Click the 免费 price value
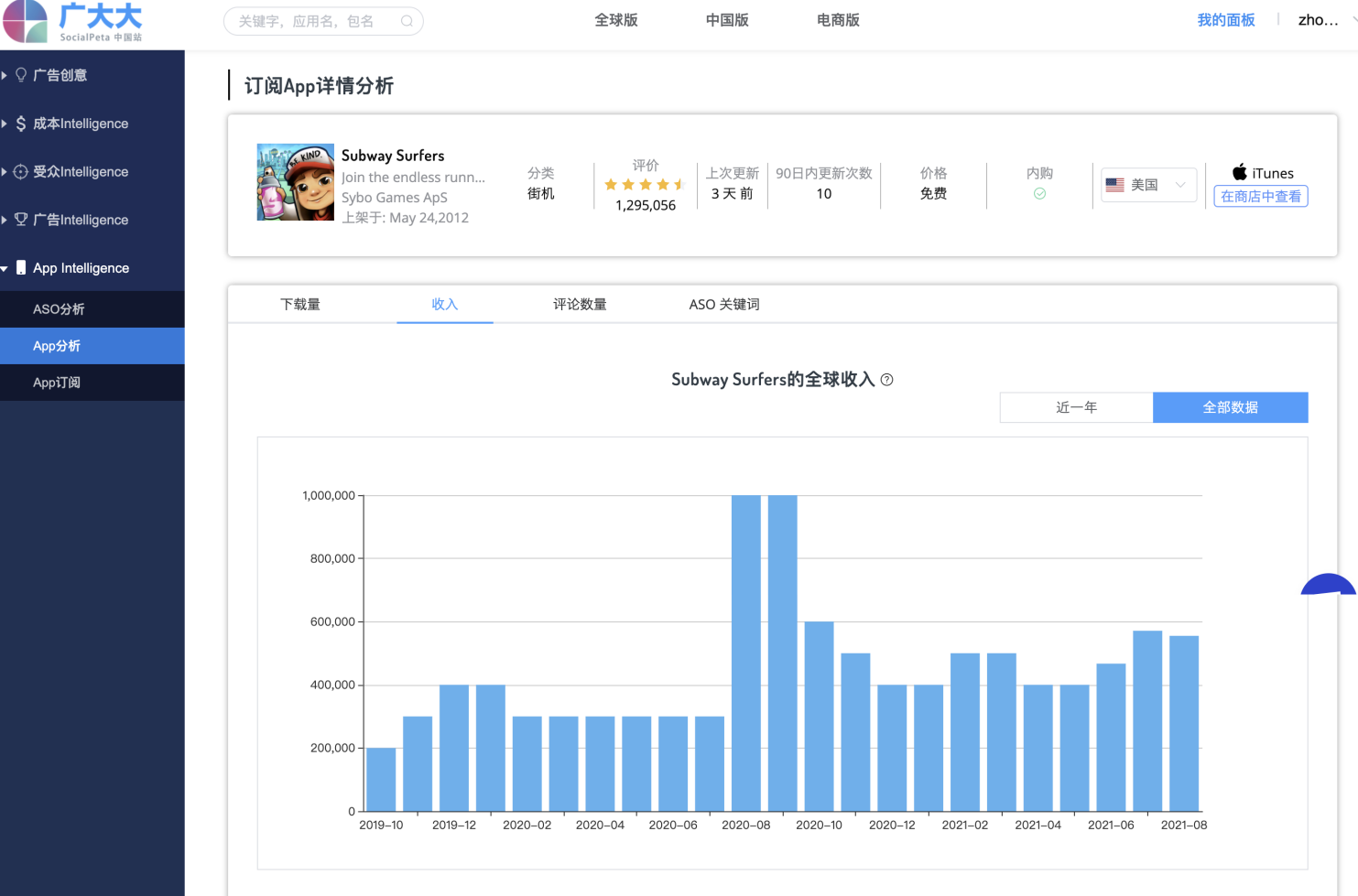Screen dimensions: 1358x896 (933, 193)
